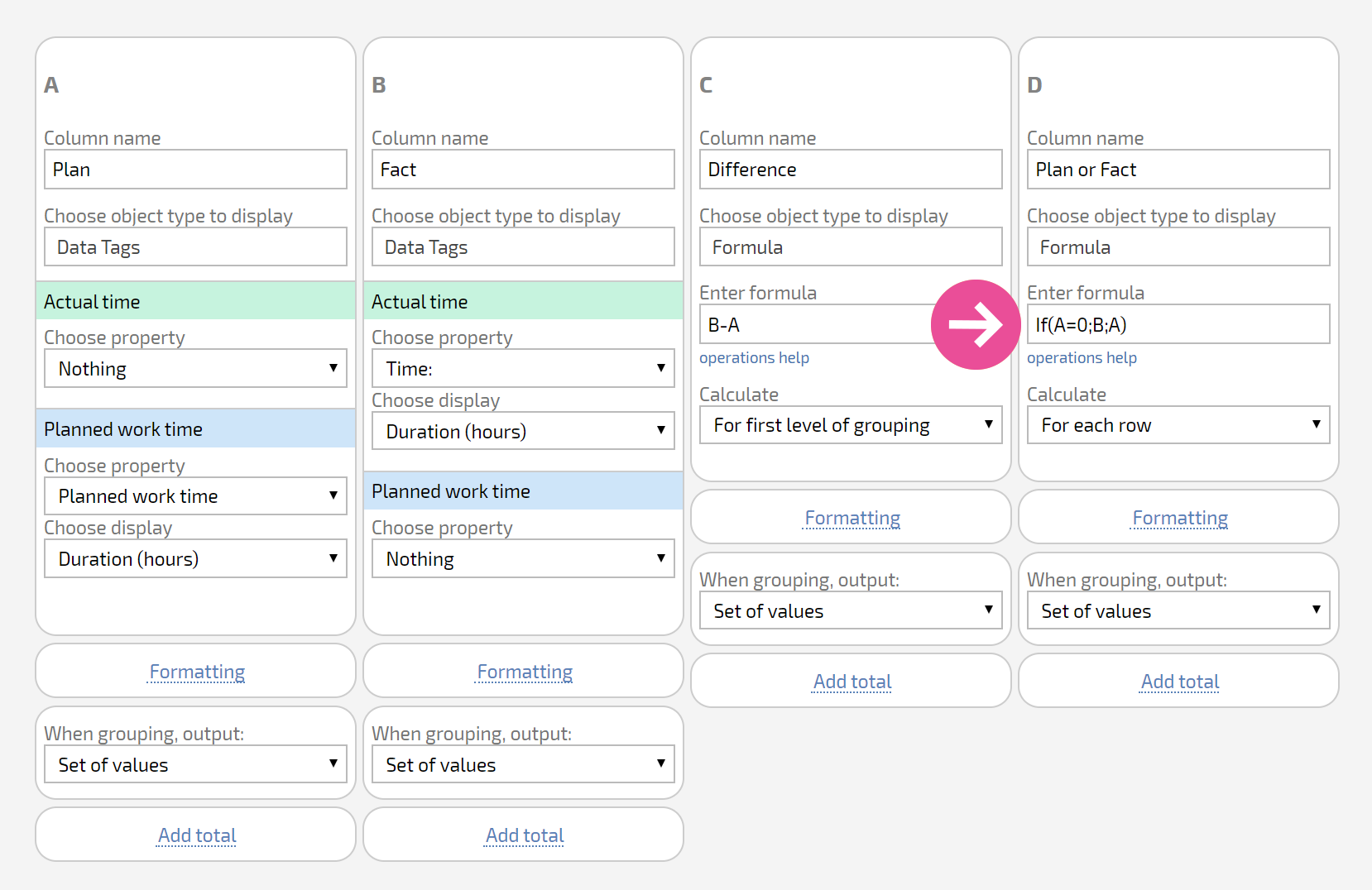The image size is (1372, 890).
Task: Click the blue "Planned work time" header in column B
Action: [523, 490]
